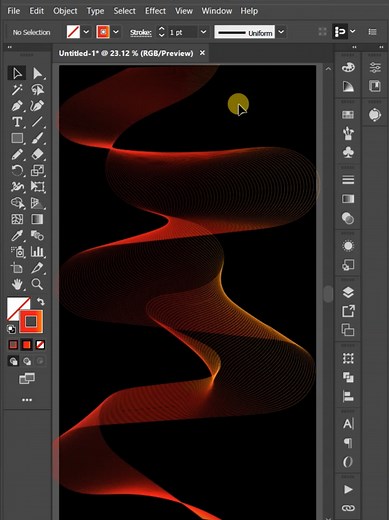
Task: Select the Artboard tool
Action: tap(17, 268)
